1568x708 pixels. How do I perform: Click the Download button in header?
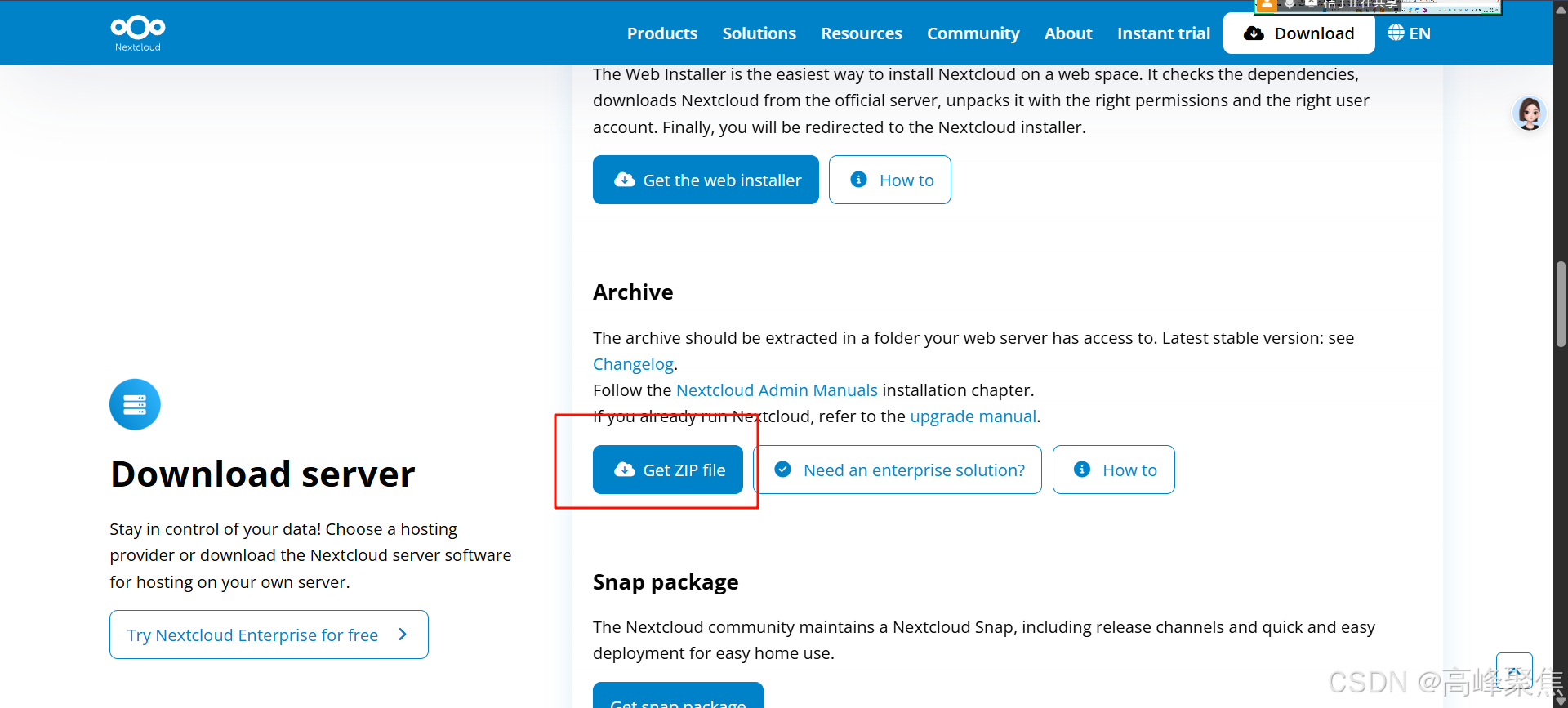pos(1298,33)
